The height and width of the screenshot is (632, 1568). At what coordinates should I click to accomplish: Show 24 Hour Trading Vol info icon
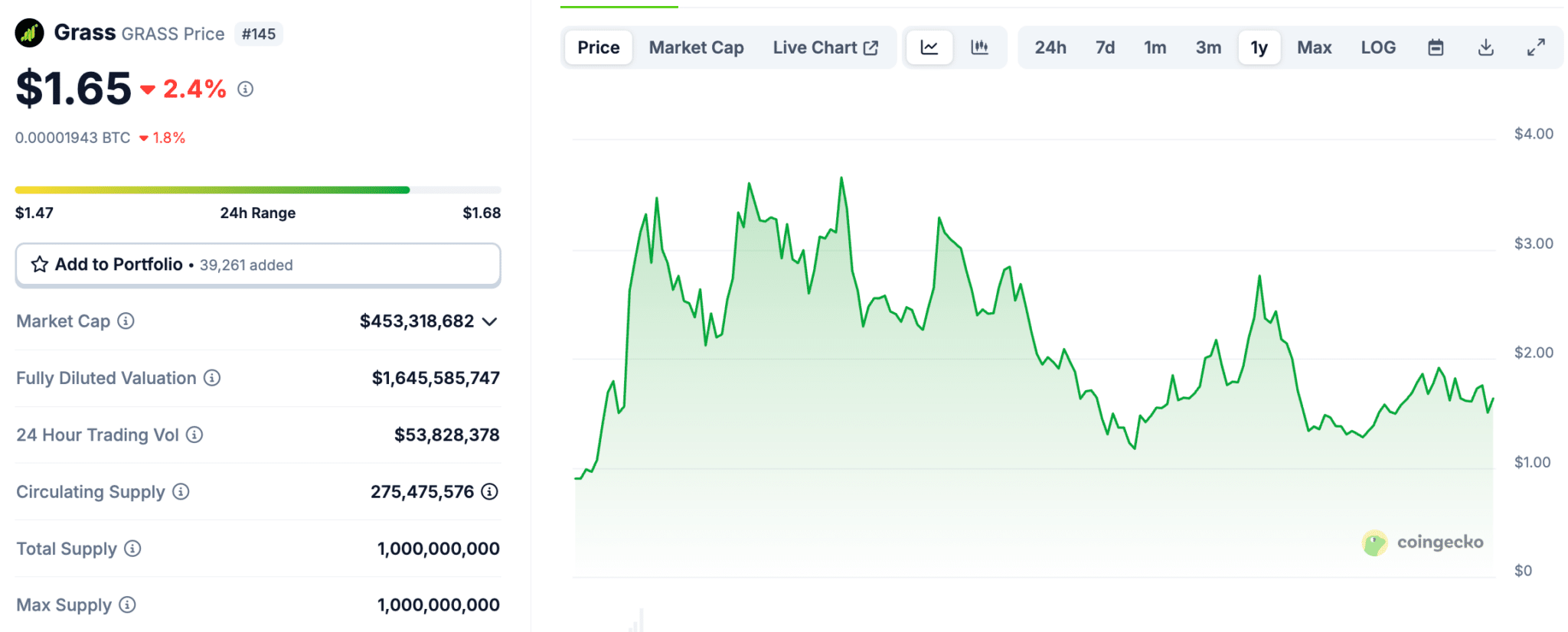click(x=194, y=435)
